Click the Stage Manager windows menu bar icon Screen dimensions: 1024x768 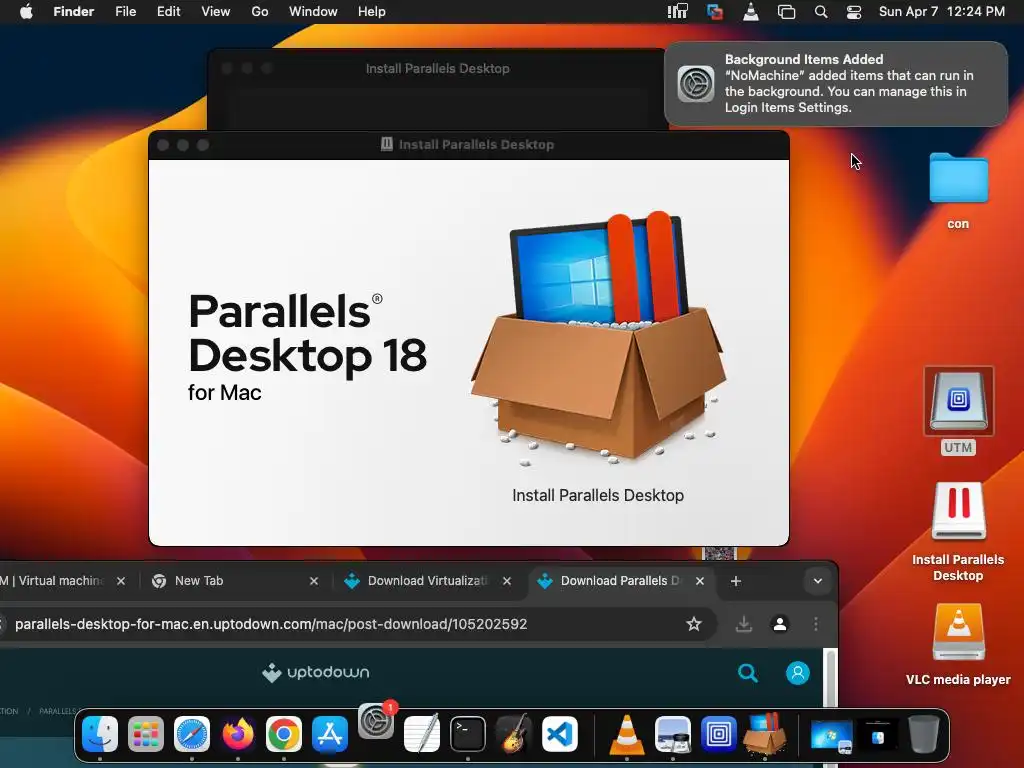click(786, 12)
